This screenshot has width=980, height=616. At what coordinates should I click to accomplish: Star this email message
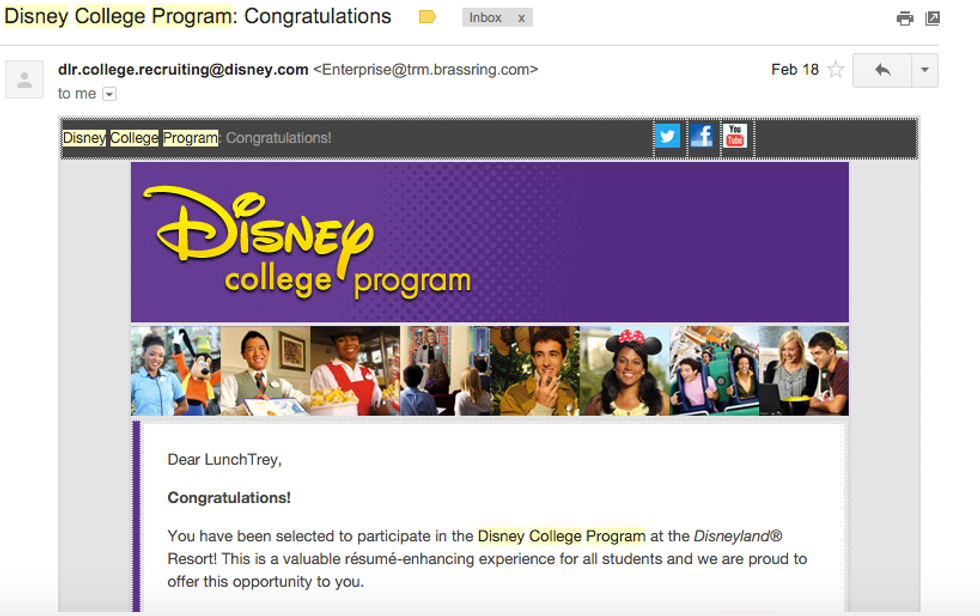(x=836, y=70)
